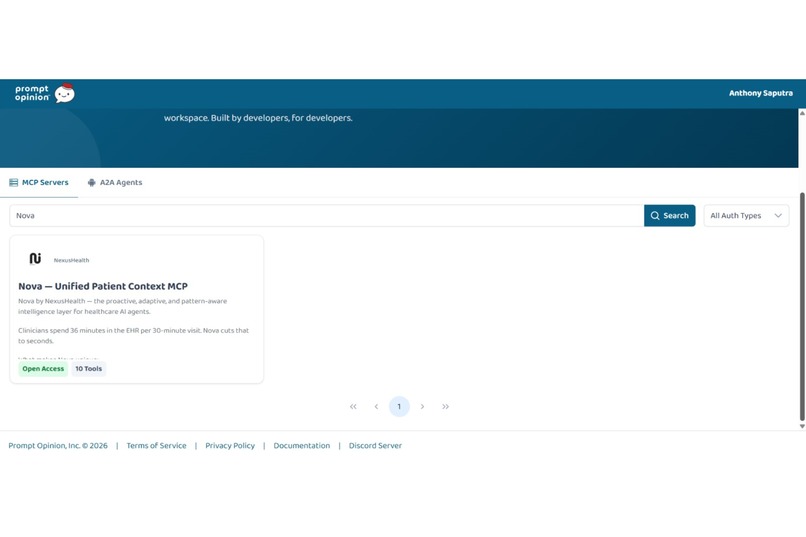Click the Search button

click(x=669, y=215)
